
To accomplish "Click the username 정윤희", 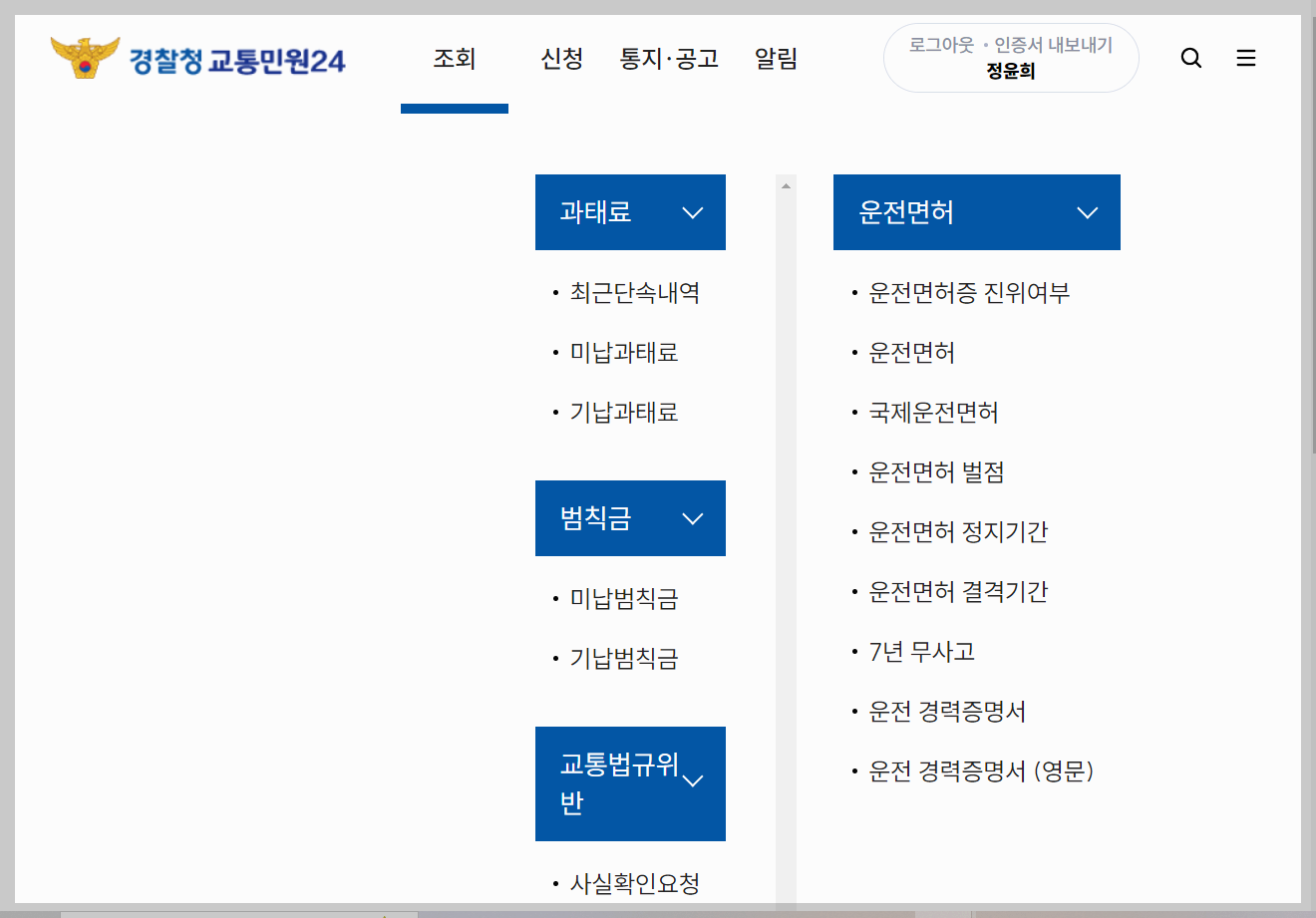I will tap(1010, 72).
